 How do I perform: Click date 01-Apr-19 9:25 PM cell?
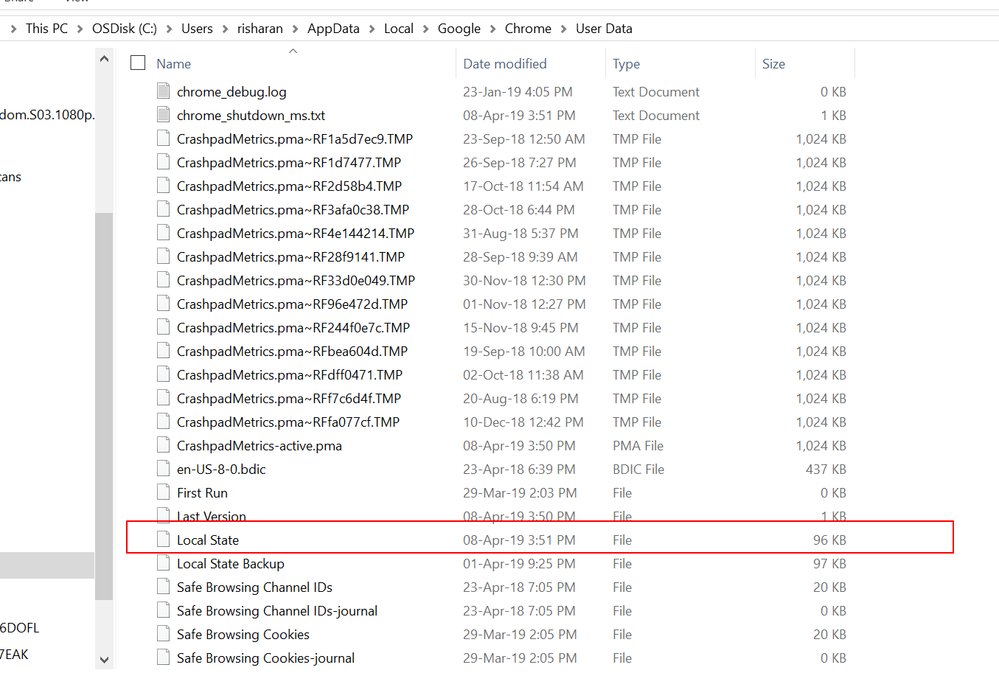(519, 564)
